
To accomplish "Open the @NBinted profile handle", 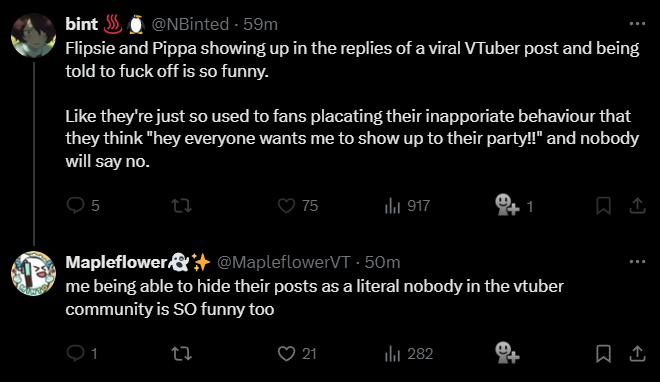I will (x=190, y=24).
